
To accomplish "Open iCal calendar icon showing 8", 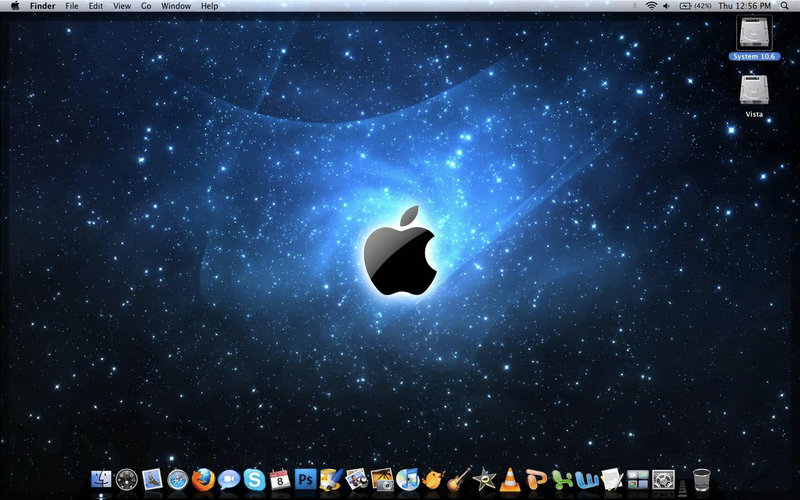I will point(280,480).
